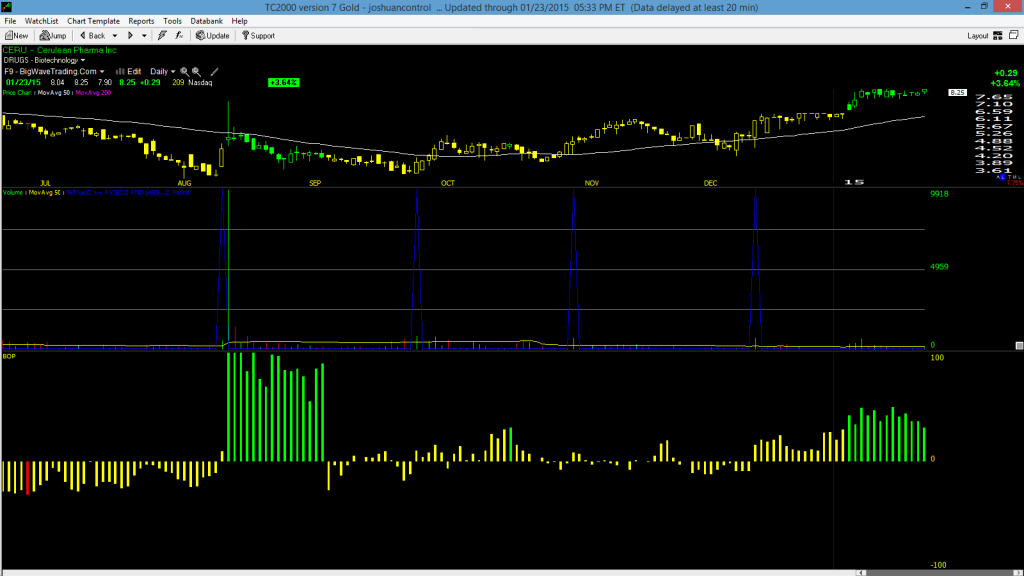Screen dimensions: 1024x576
Task: Open the Chart Template menu
Action: click(93, 21)
